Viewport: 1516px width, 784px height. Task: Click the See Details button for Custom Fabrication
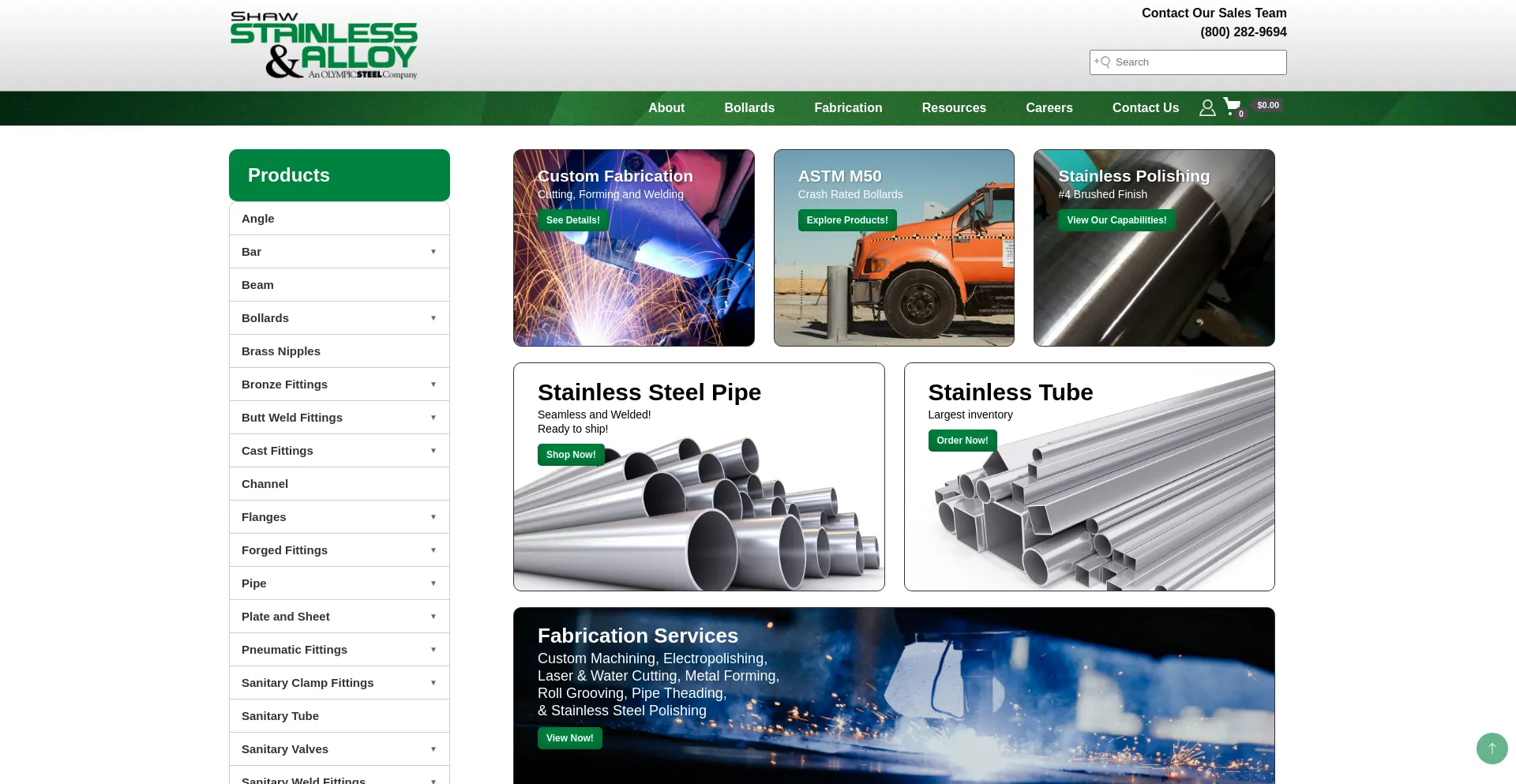[573, 220]
